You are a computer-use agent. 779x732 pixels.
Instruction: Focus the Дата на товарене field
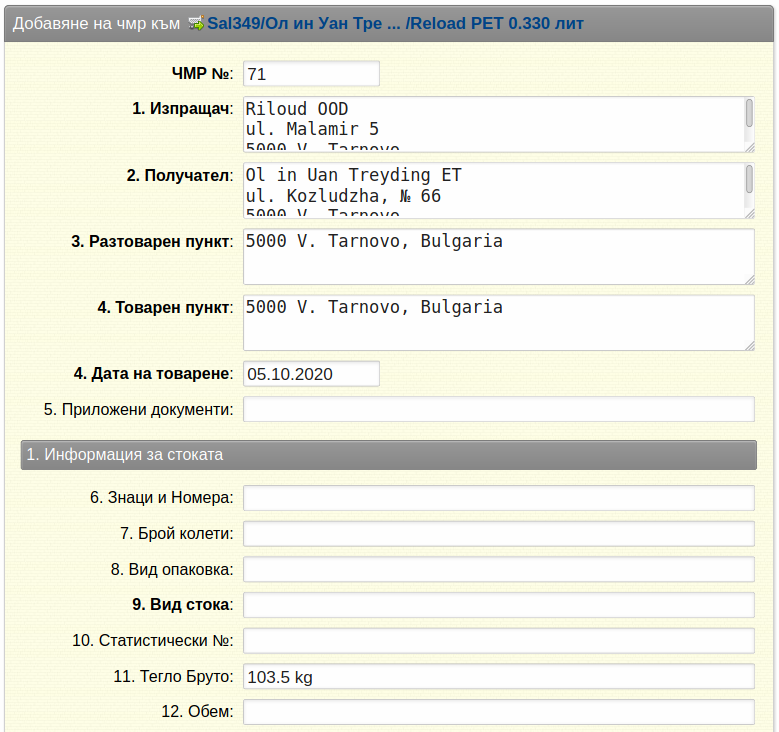[x=312, y=374]
